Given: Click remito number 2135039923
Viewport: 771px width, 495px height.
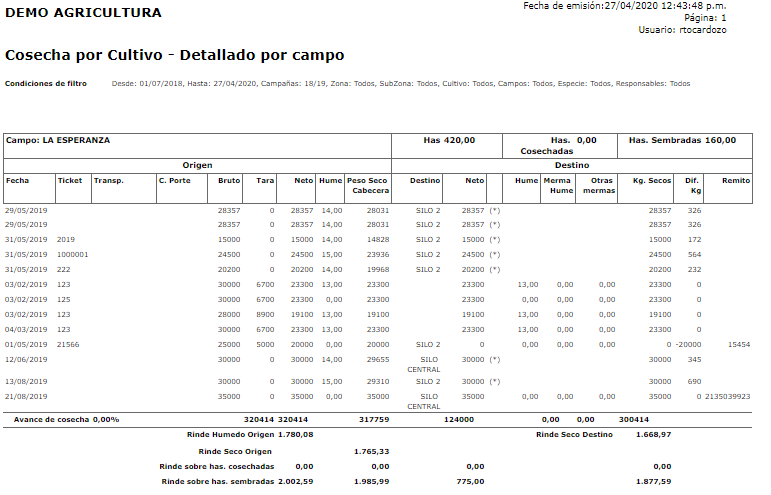Looking at the screenshot, I should point(728,397).
